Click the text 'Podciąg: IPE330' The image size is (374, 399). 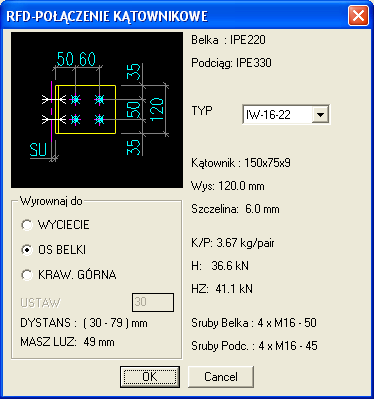[231, 63]
